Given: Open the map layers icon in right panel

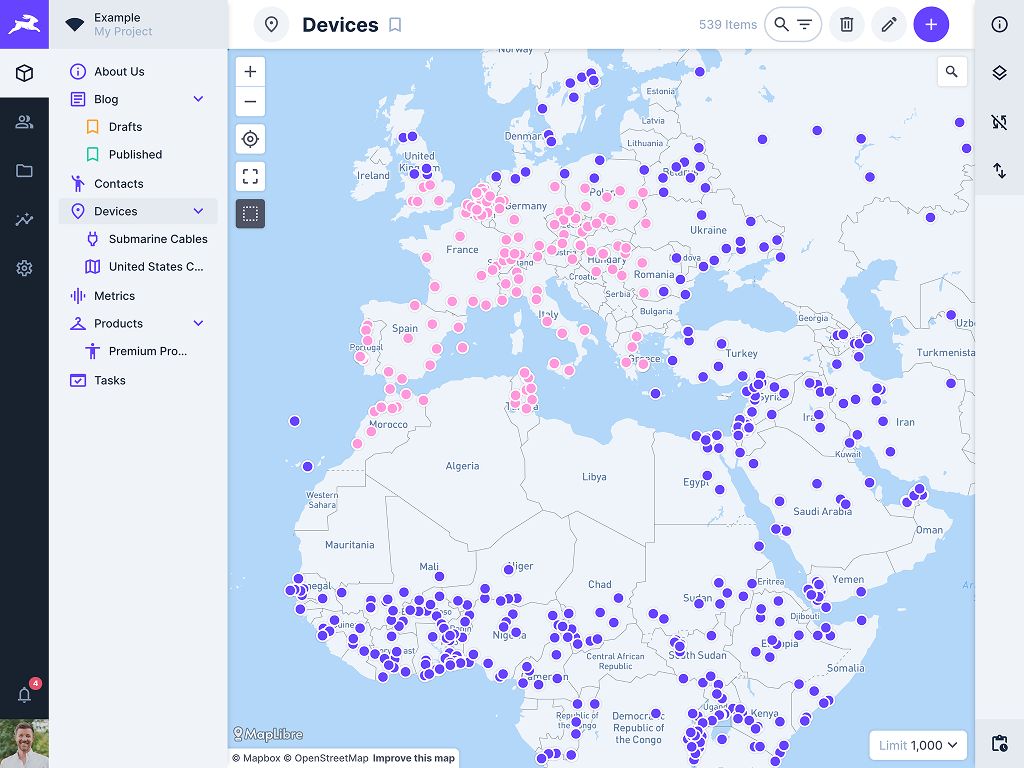Looking at the screenshot, I should [999, 73].
